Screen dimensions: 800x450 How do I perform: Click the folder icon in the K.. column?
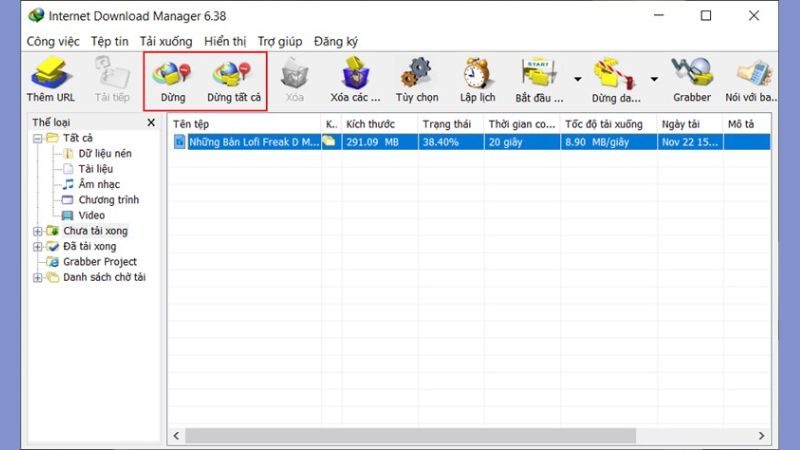click(x=330, y=141)
